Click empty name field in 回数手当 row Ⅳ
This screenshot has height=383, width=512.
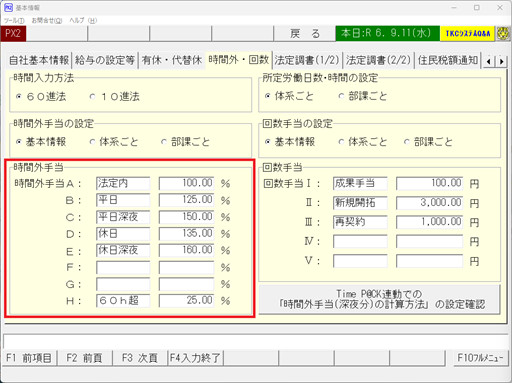[x=360, y=241]
